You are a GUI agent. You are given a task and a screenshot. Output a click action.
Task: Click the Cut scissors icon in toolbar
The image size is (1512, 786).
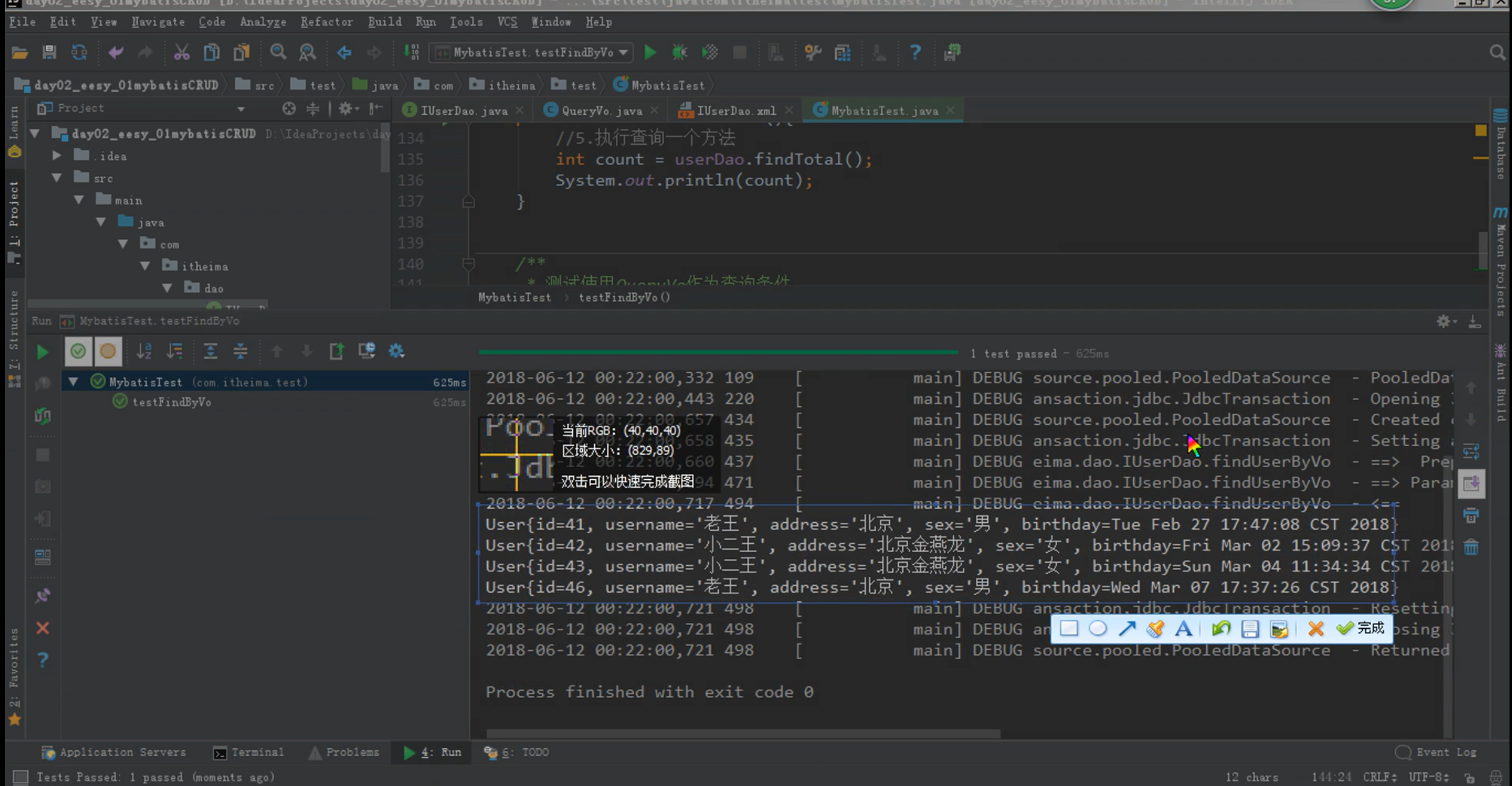pyautogui.click(x=181, y=52)
